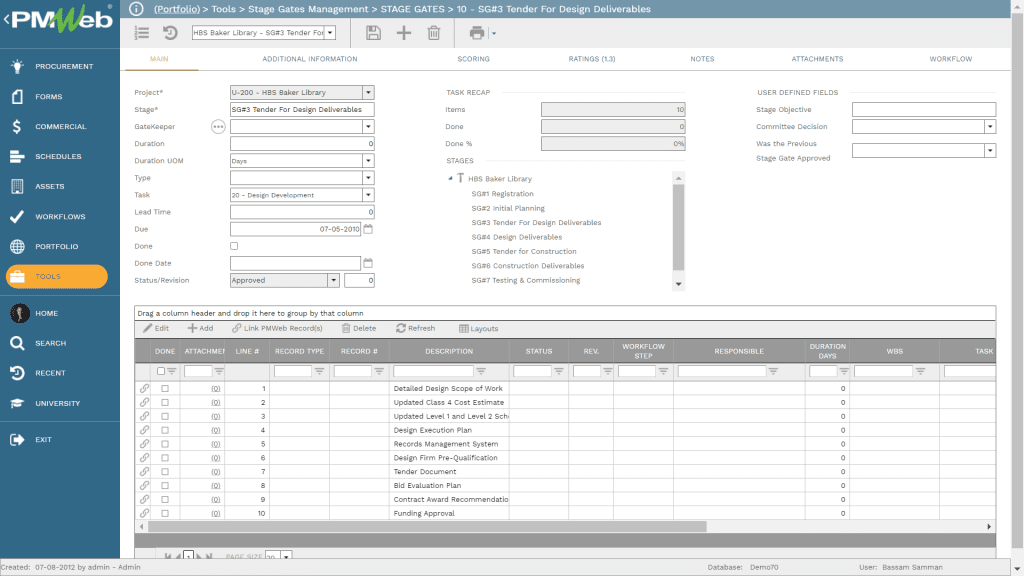
Task: Open the Procurement module in sidebar
Action: coord(54,67)
